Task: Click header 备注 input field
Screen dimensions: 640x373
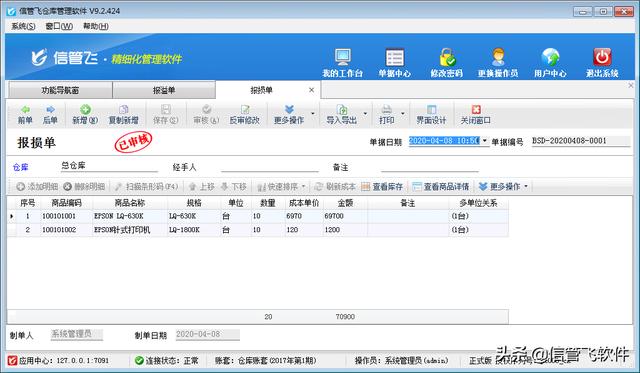Action: [429, 167]
